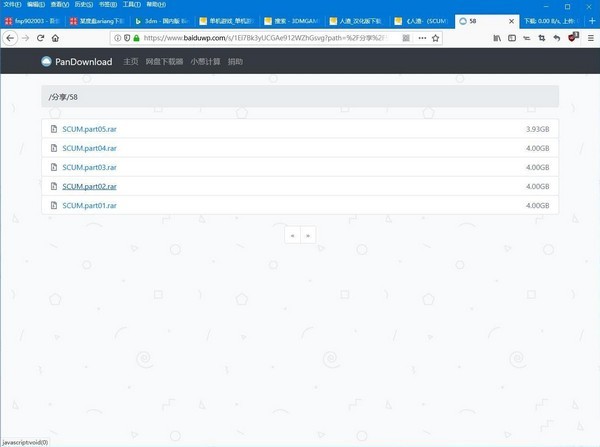The width and height of the screenshot is (600, 447).
Task: Open the Firefox hamburger menu
Action: pyautogui.click(x=590, y=38)
